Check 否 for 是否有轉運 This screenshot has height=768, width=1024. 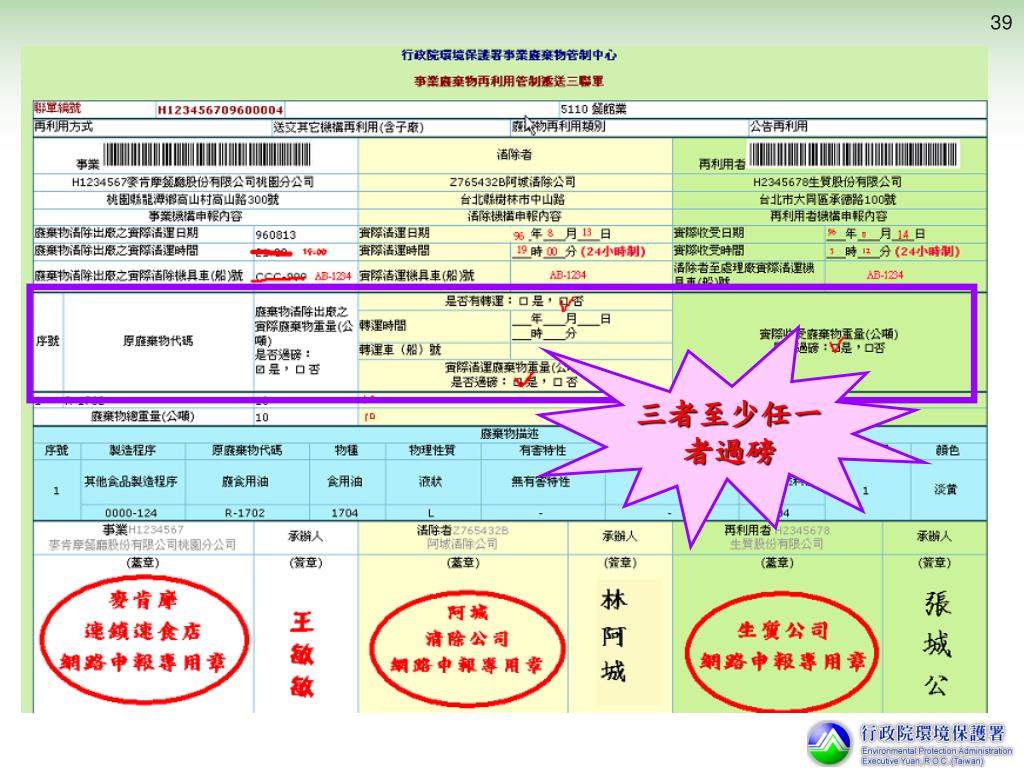565,302
